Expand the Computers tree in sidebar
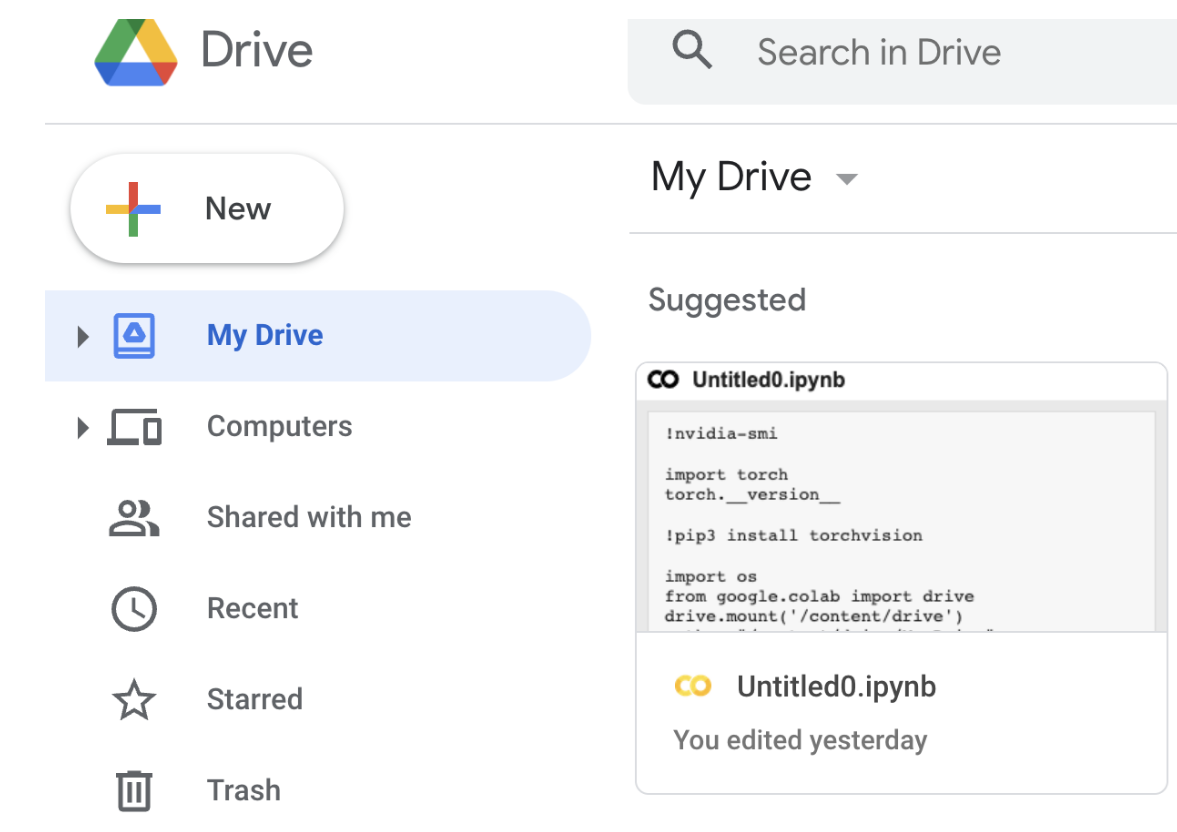 (83, 427)
